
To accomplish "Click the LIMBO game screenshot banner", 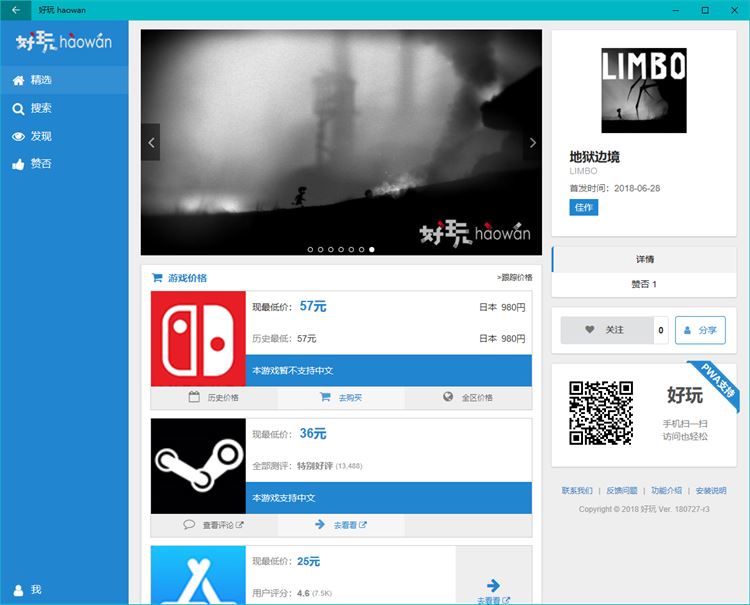I will (341, 142).
